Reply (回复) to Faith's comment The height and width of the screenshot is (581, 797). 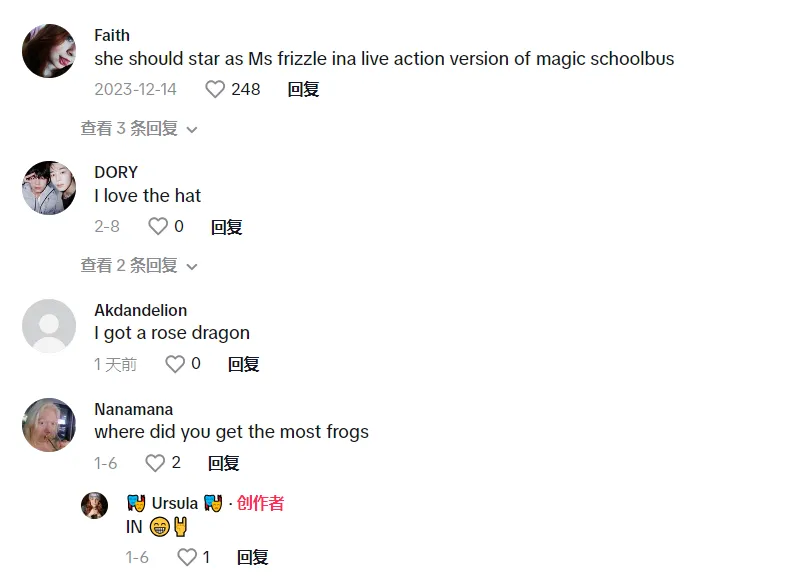[x=303, y=89]
